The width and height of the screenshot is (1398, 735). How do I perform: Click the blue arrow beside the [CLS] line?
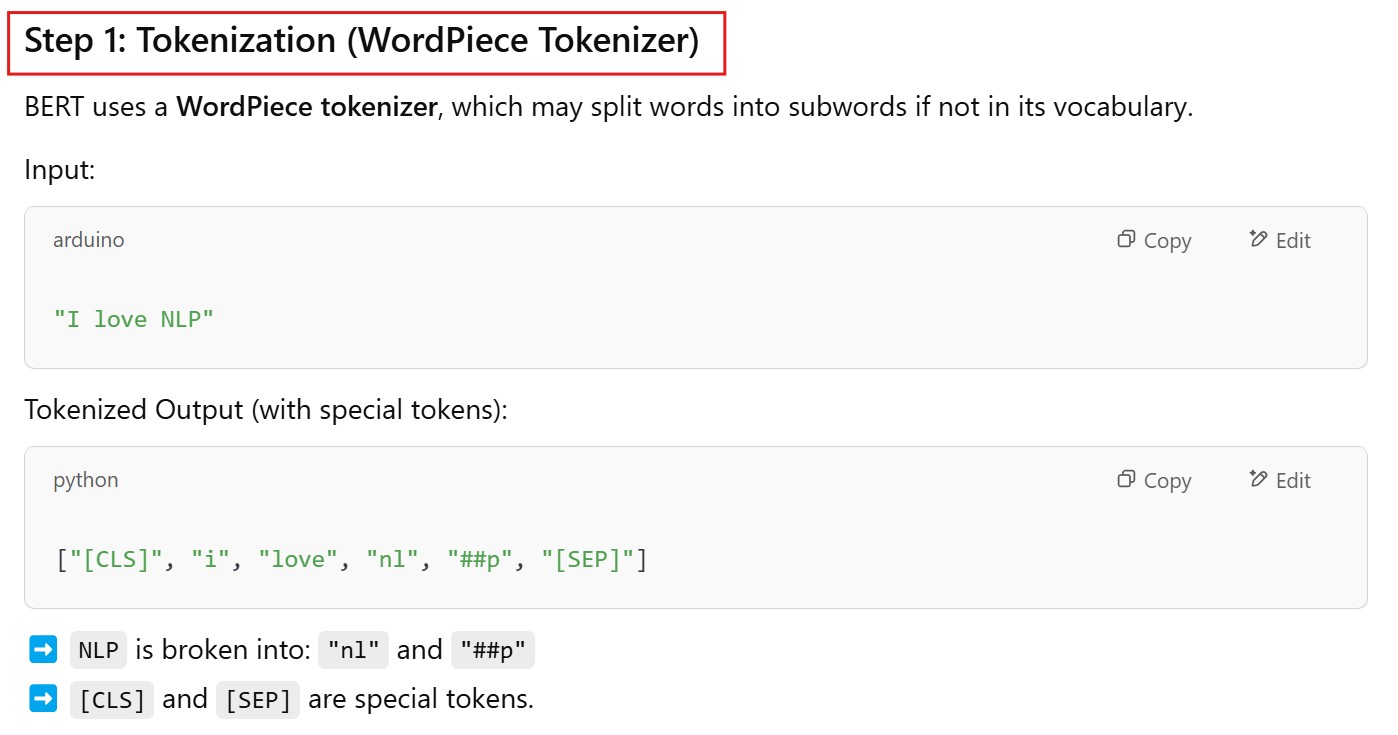(x=44, y=699)
